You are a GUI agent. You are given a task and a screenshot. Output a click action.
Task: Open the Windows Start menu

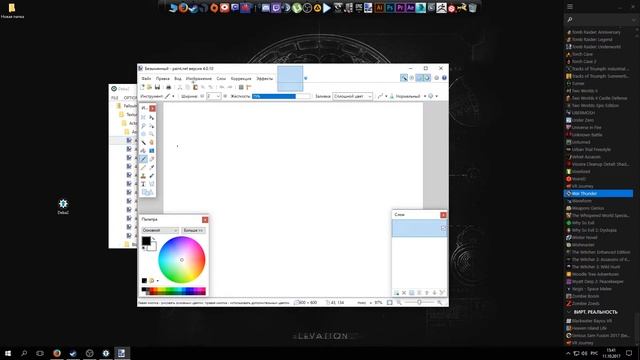[x=8, y=353]
